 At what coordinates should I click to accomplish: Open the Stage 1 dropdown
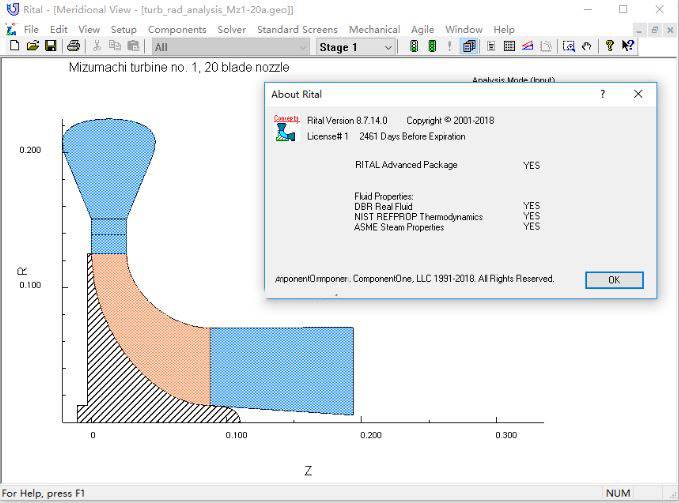pos(356,47)
